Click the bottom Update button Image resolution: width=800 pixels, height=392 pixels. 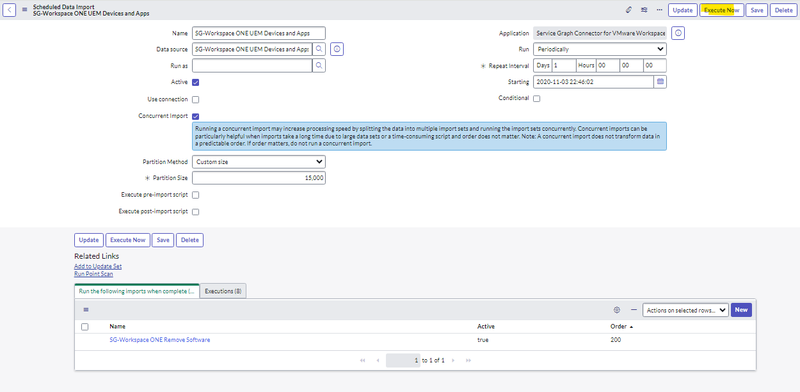tap(89, 240)
